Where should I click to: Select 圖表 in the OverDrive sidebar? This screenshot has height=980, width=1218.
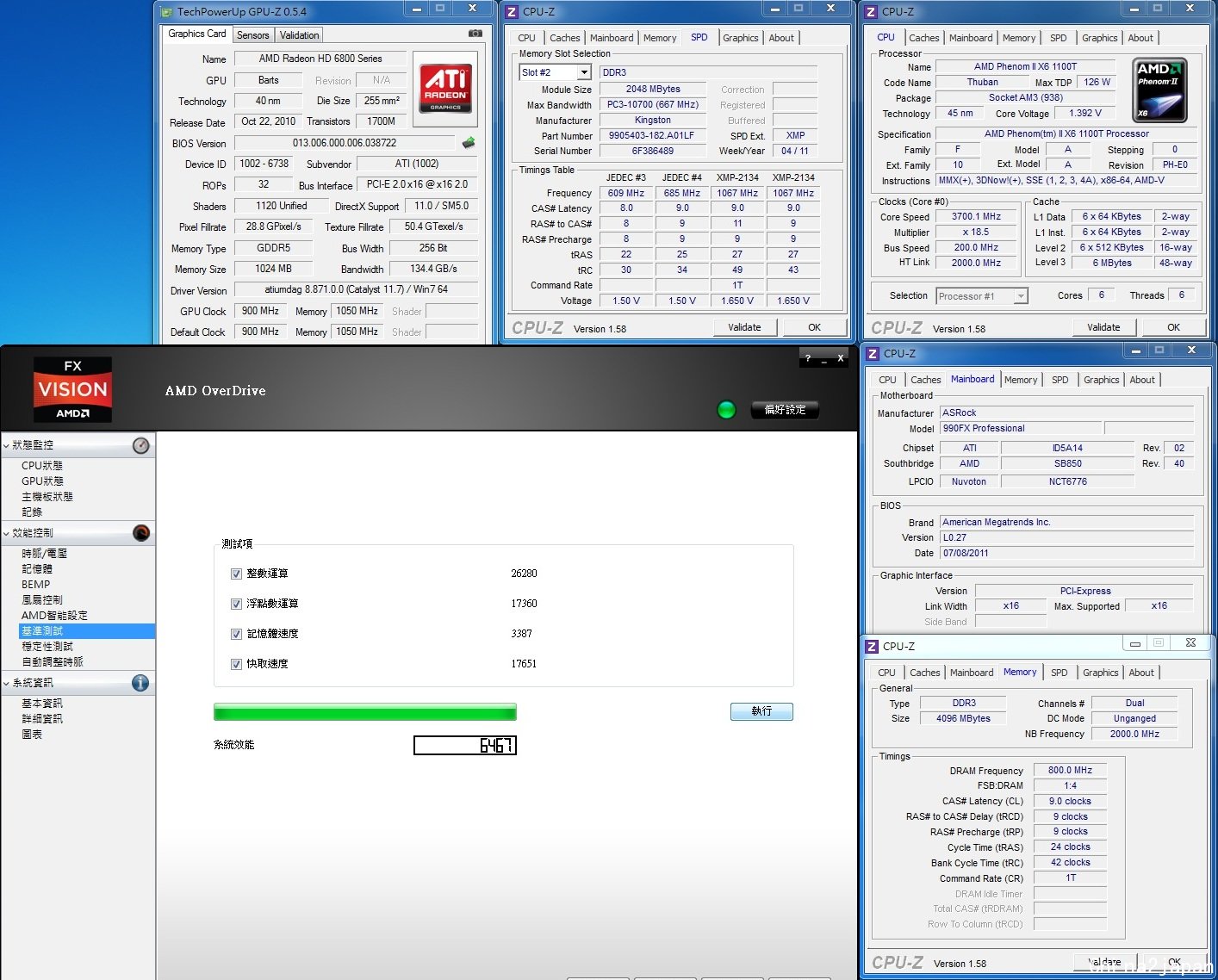point(32,735)
